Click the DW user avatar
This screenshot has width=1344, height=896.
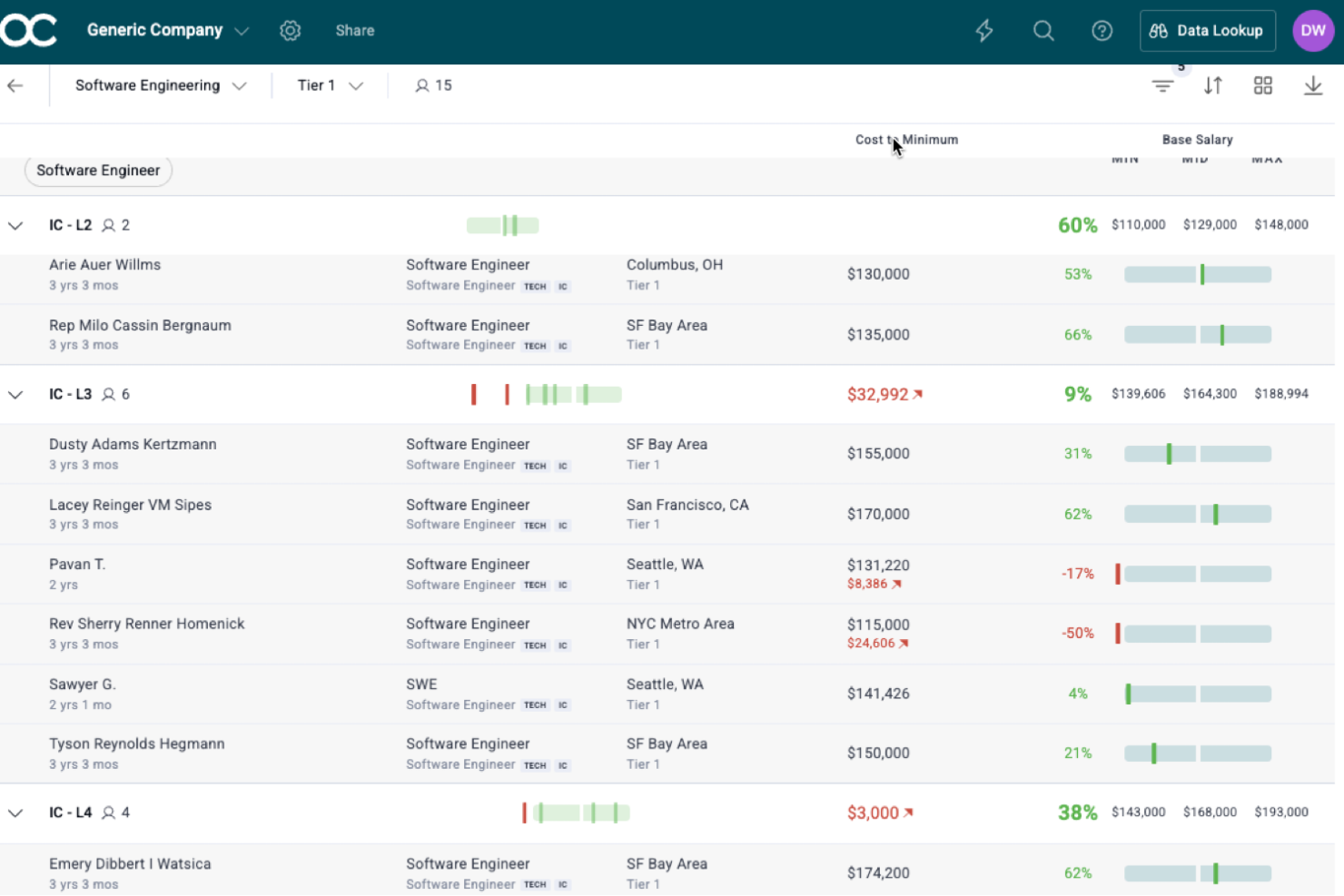pos(1313,31)
